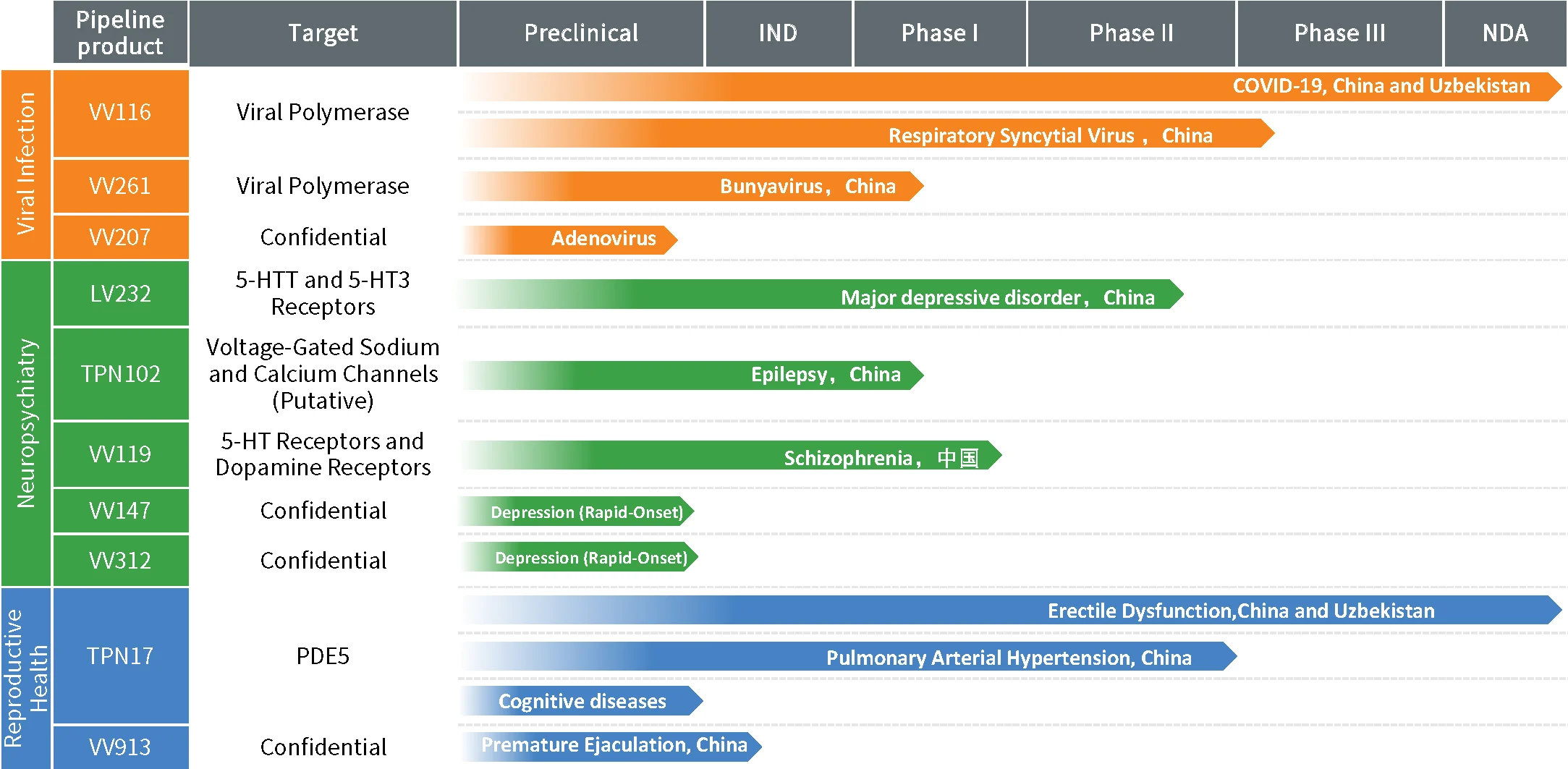Image resolution: width=1568 pixels, height=769 pixels.
Task: Select the TPN102 pipeline product cell
Action: click(x=120, y=374)
